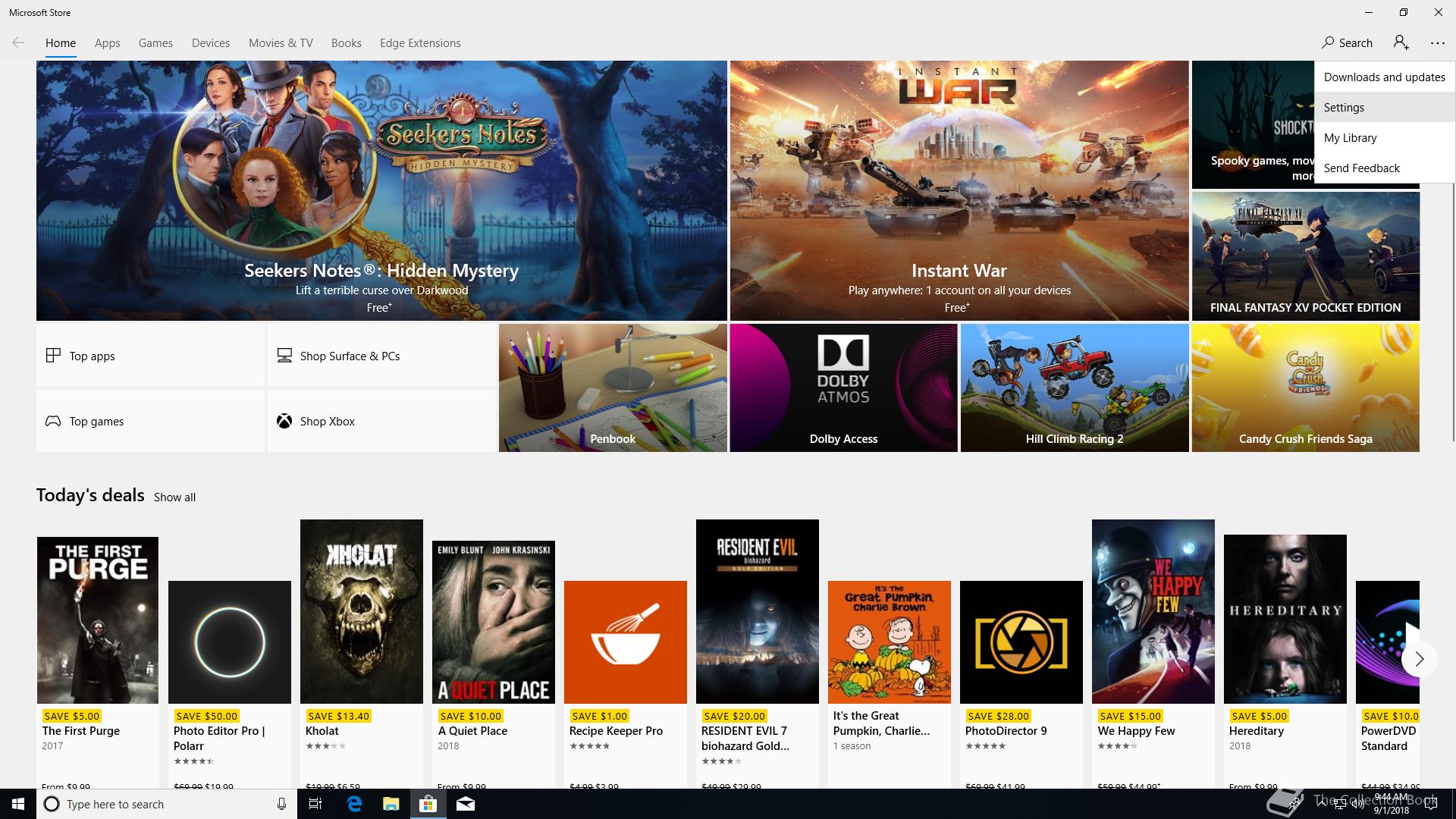Open the Books tab

[346, 43]
